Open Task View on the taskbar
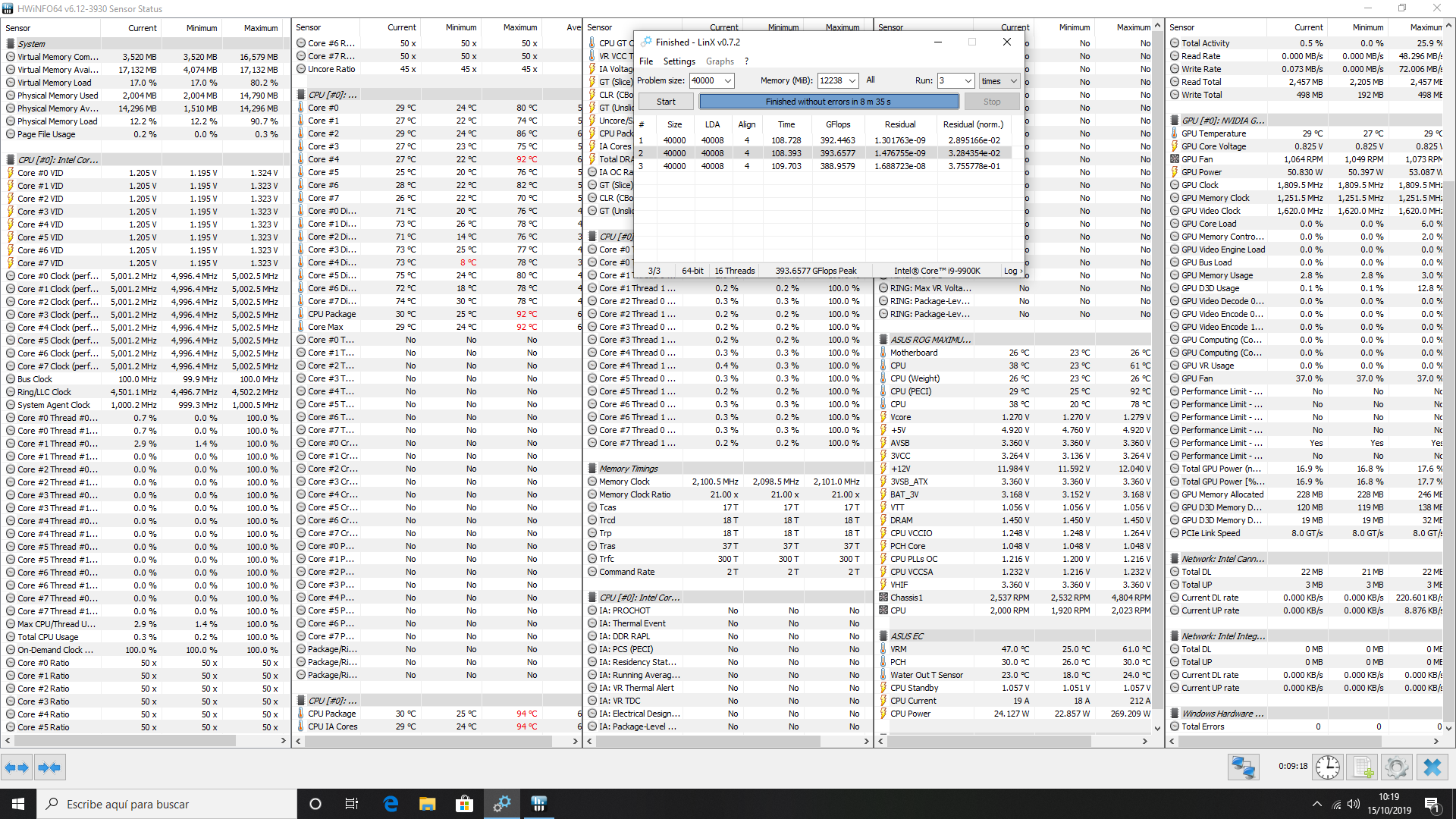This screenshot has height=819, width=1456. click(351, 804)
